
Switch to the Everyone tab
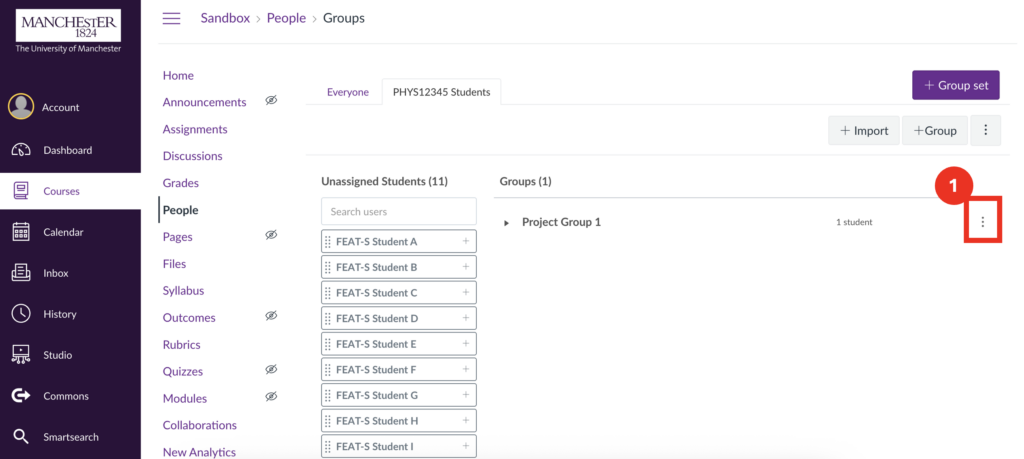coord(348,92)
